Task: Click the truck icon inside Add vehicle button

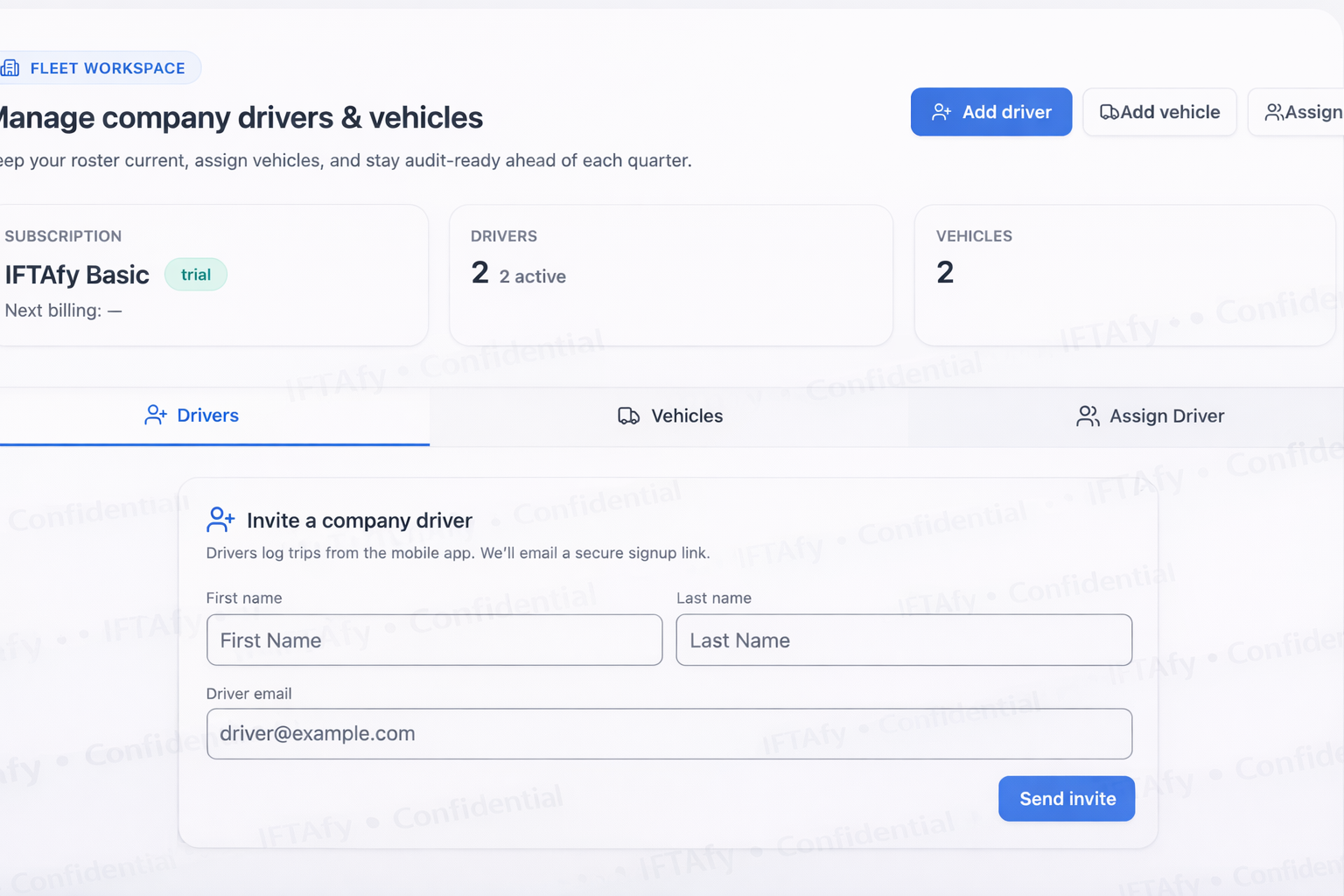Action: click(1109, 112)
